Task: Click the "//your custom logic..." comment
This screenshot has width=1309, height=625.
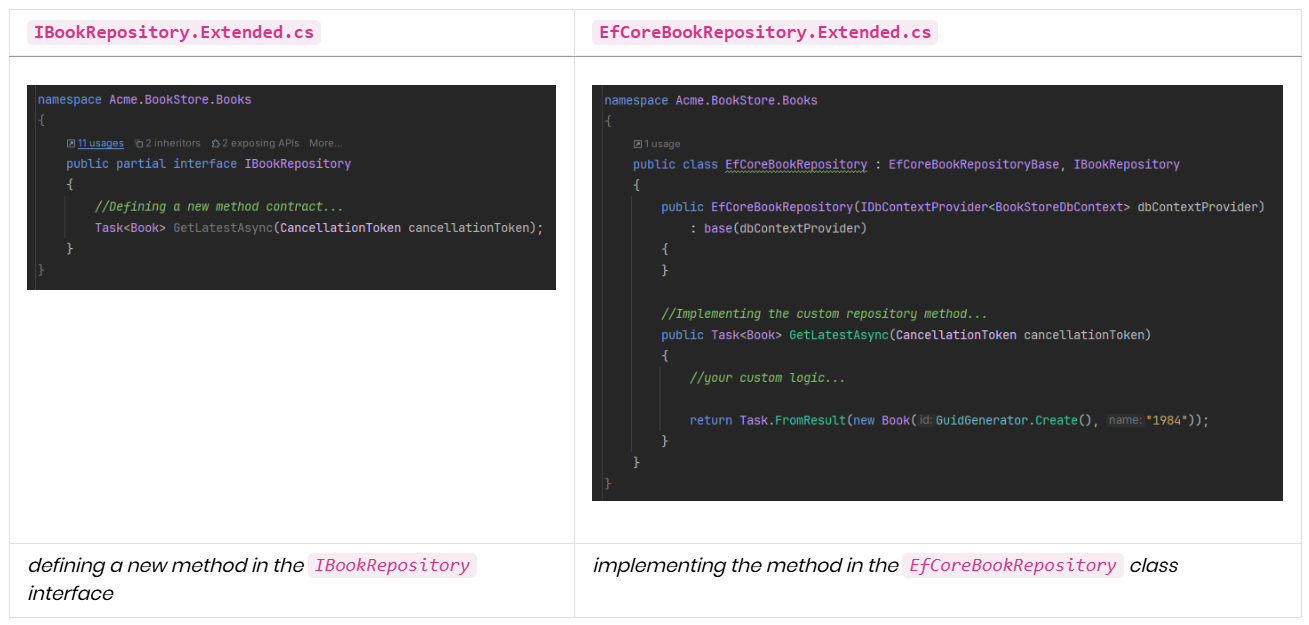Action: pyautogui.click(x=768, y=377)
